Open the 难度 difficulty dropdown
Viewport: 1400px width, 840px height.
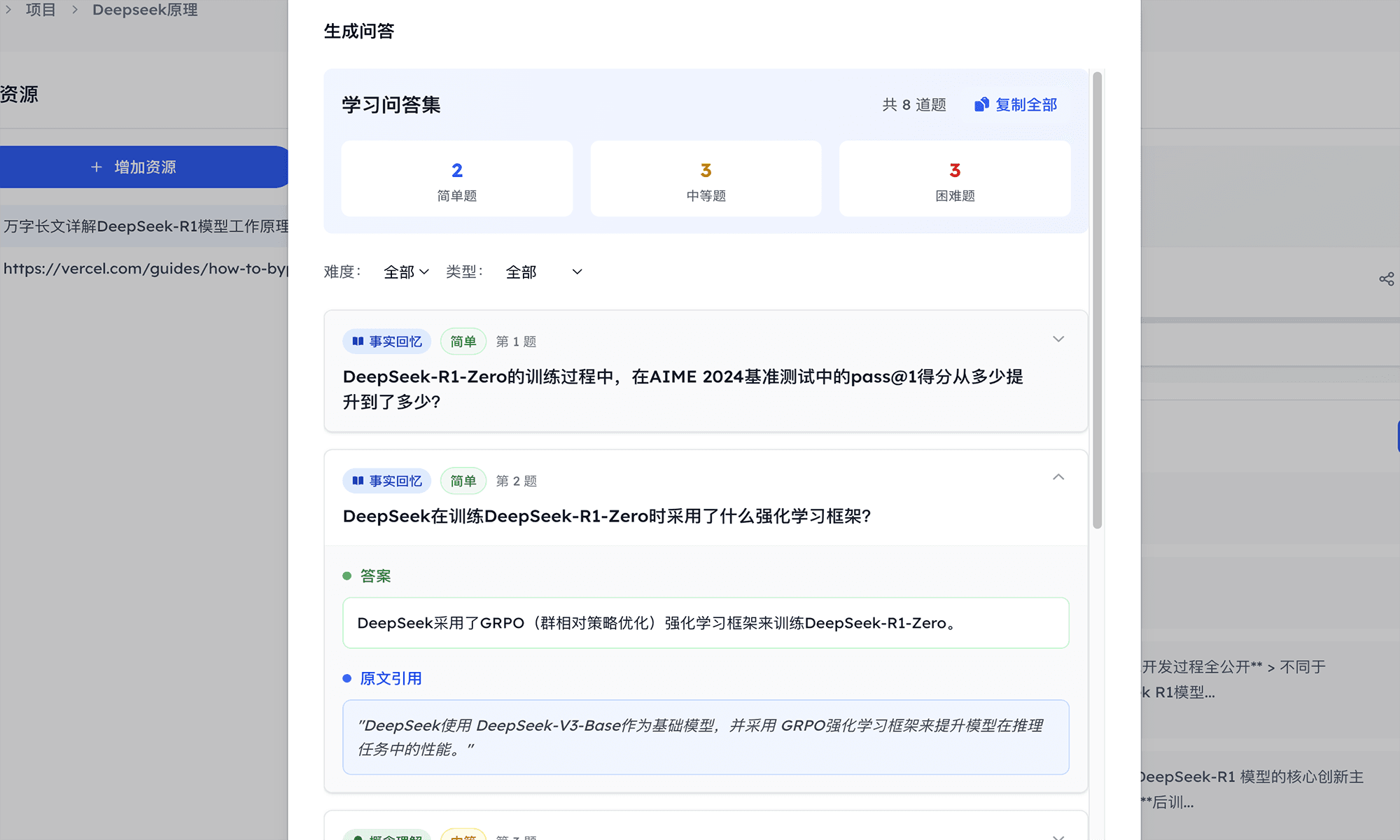click(x=406, y=272)
